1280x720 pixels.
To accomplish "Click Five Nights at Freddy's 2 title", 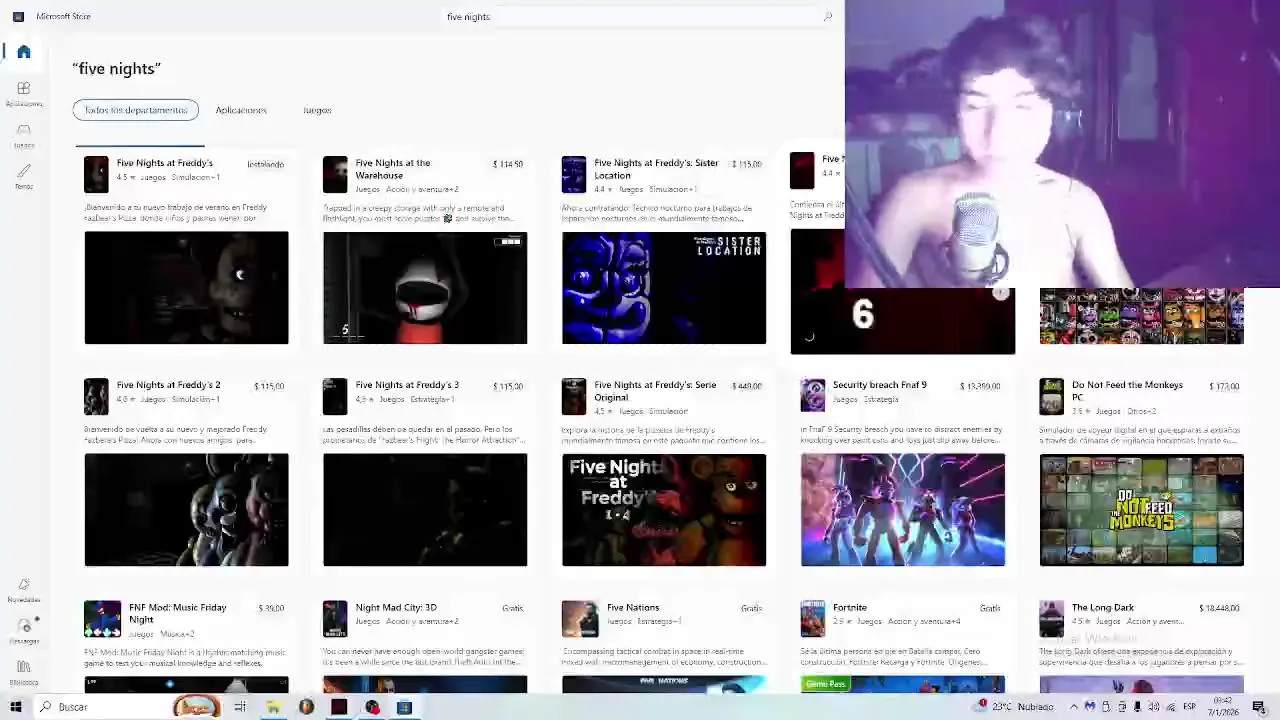I will click(168, 385).
